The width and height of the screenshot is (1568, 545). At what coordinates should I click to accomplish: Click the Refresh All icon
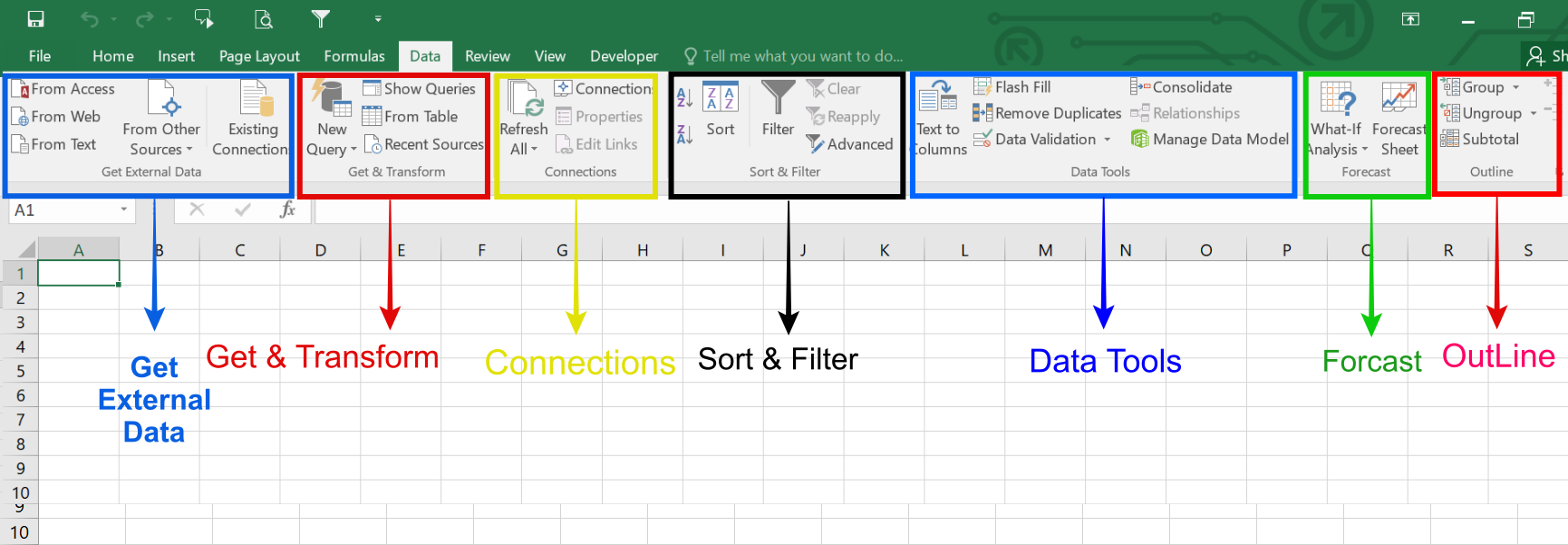pos(524,100)
